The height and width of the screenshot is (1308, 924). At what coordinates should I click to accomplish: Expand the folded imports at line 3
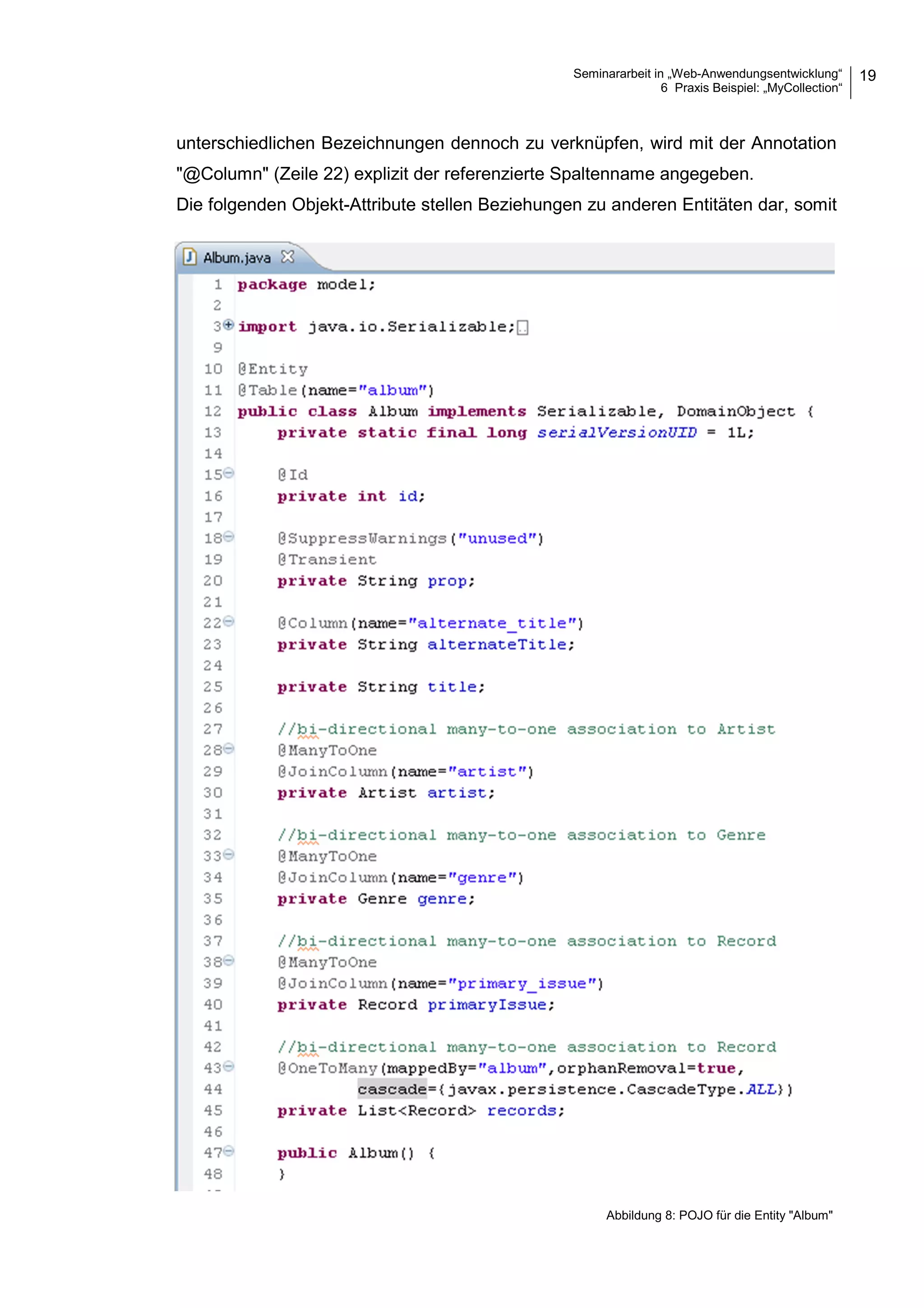229,325
